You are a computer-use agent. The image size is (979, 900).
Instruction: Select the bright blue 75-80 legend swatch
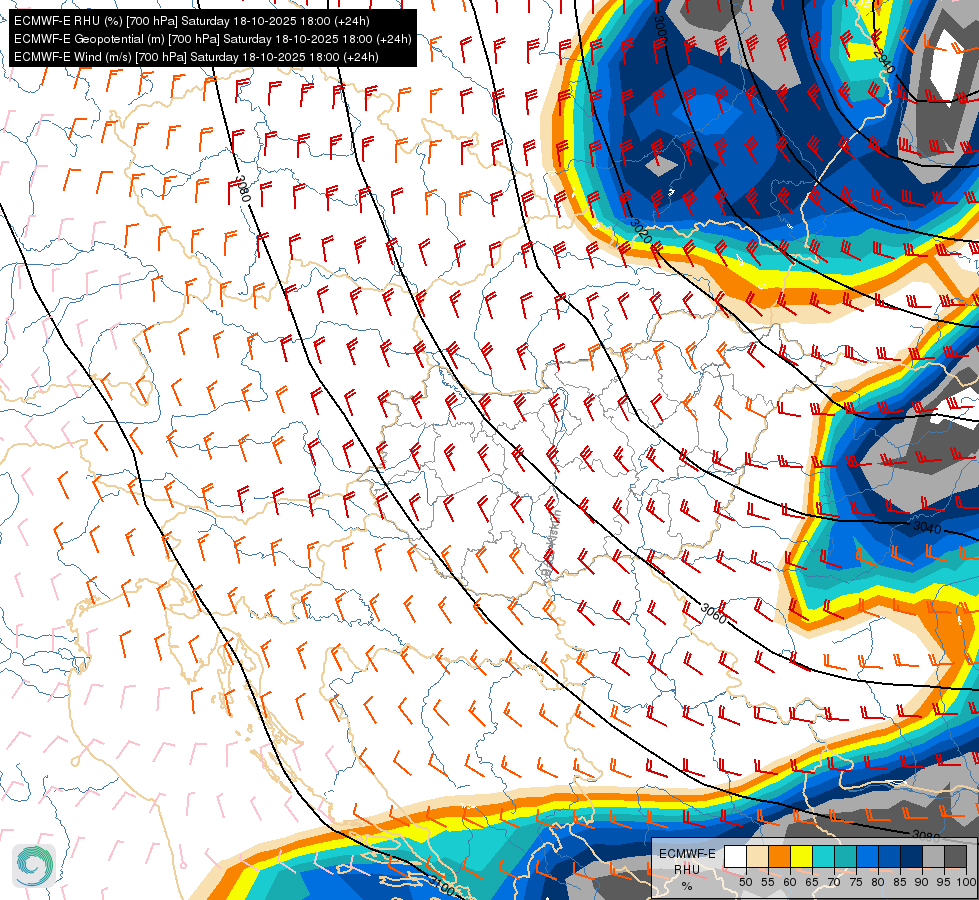point(868,856)
